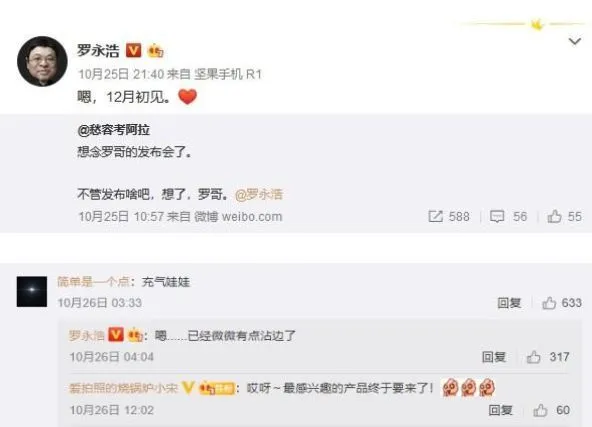Click the thumbs-up icon with 60 likes
Screen dimensions: 592x427
(540, 410)
